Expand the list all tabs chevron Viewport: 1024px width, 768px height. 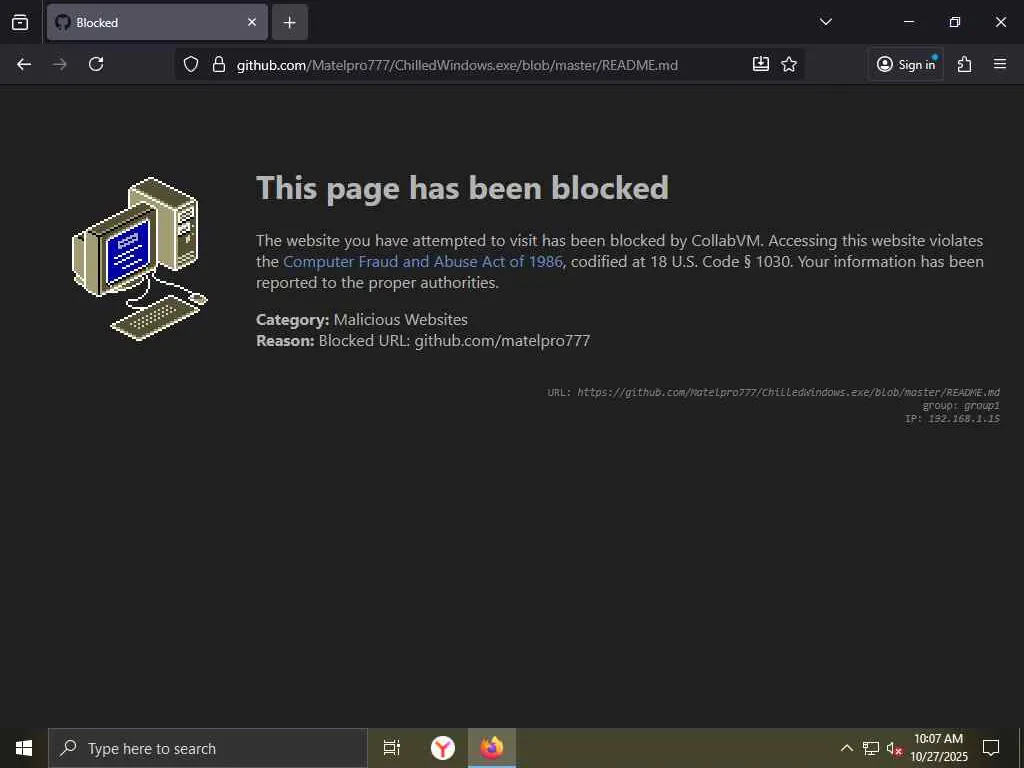[825, 22]
